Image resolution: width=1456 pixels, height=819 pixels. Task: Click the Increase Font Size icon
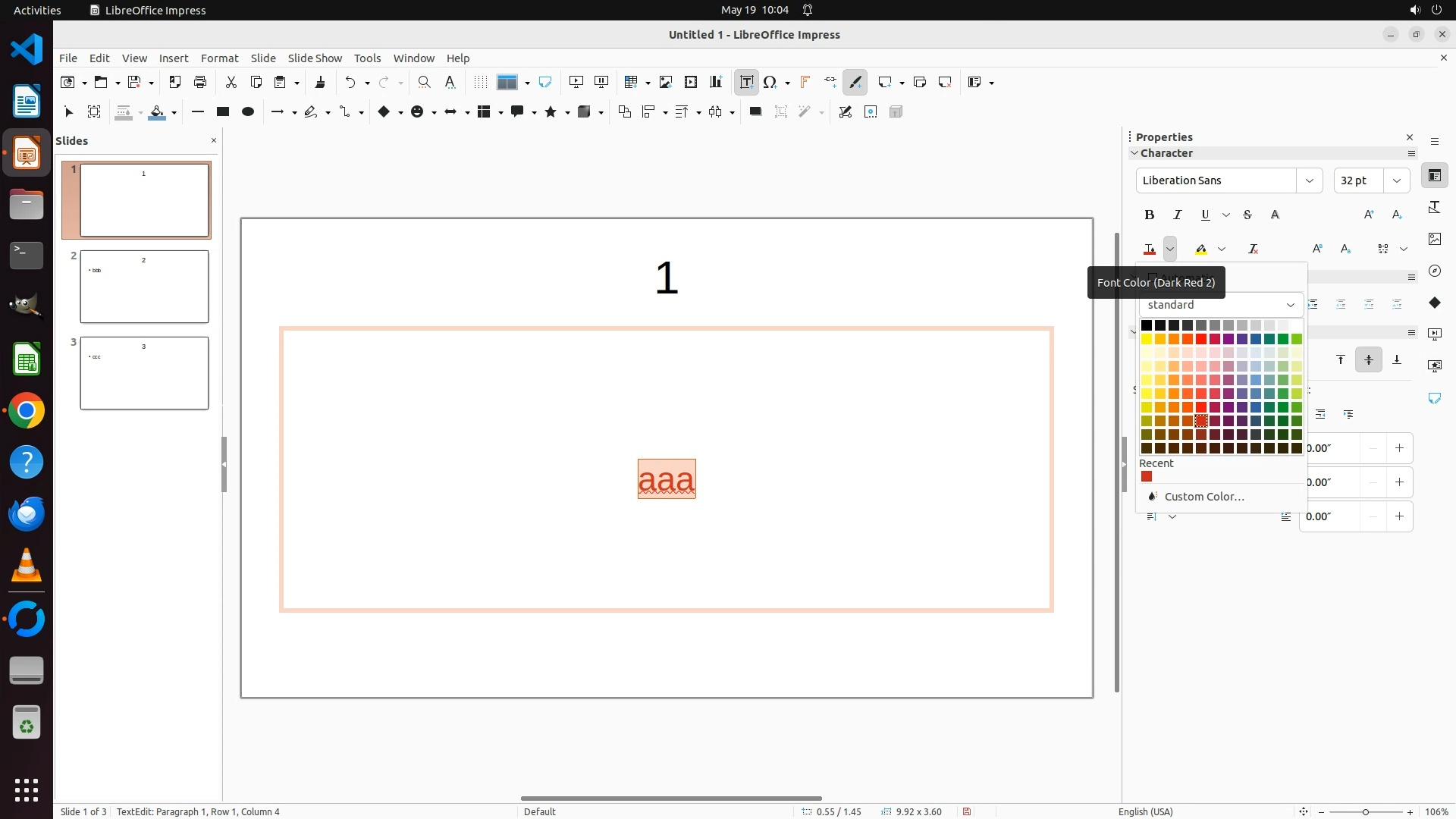click(x=1369, y=215)
